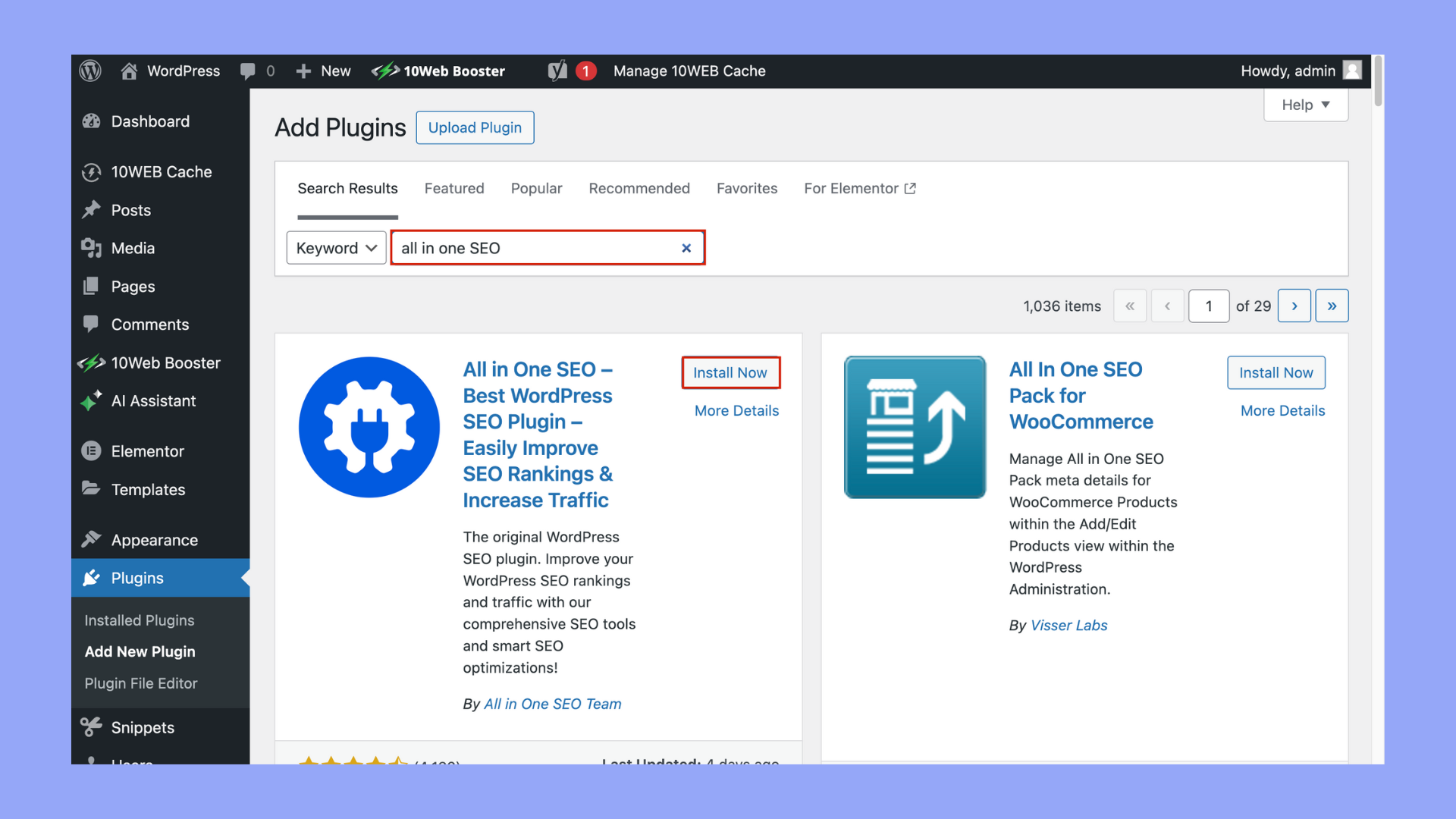Open the comments bubble in the top bar
This screenshot has height=819, width=1456.
click(x=248, y=71)
